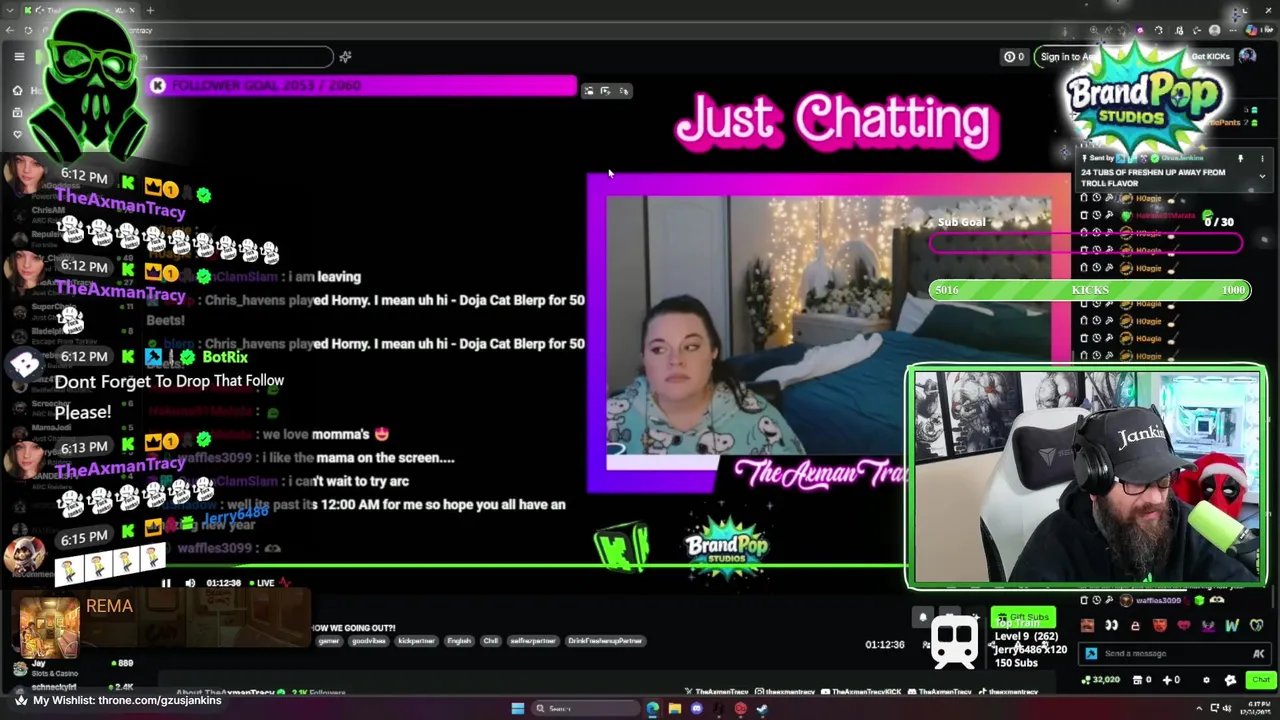Open the profile avatar in Kick header
1280x720 pixels.
click(x=1247, y=56)
